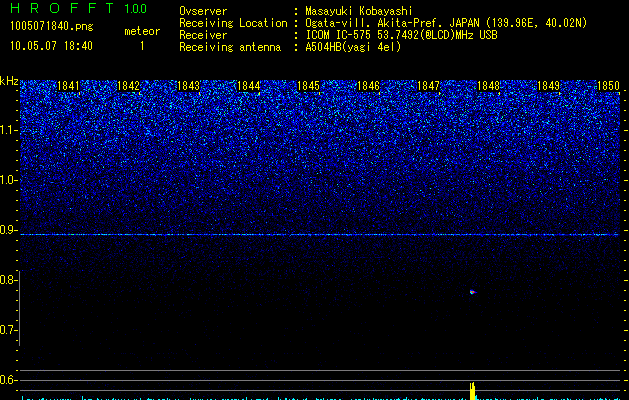Click the 1843 time marker
The width and height of the screenshot is (629, 400).
coord(188,86)
